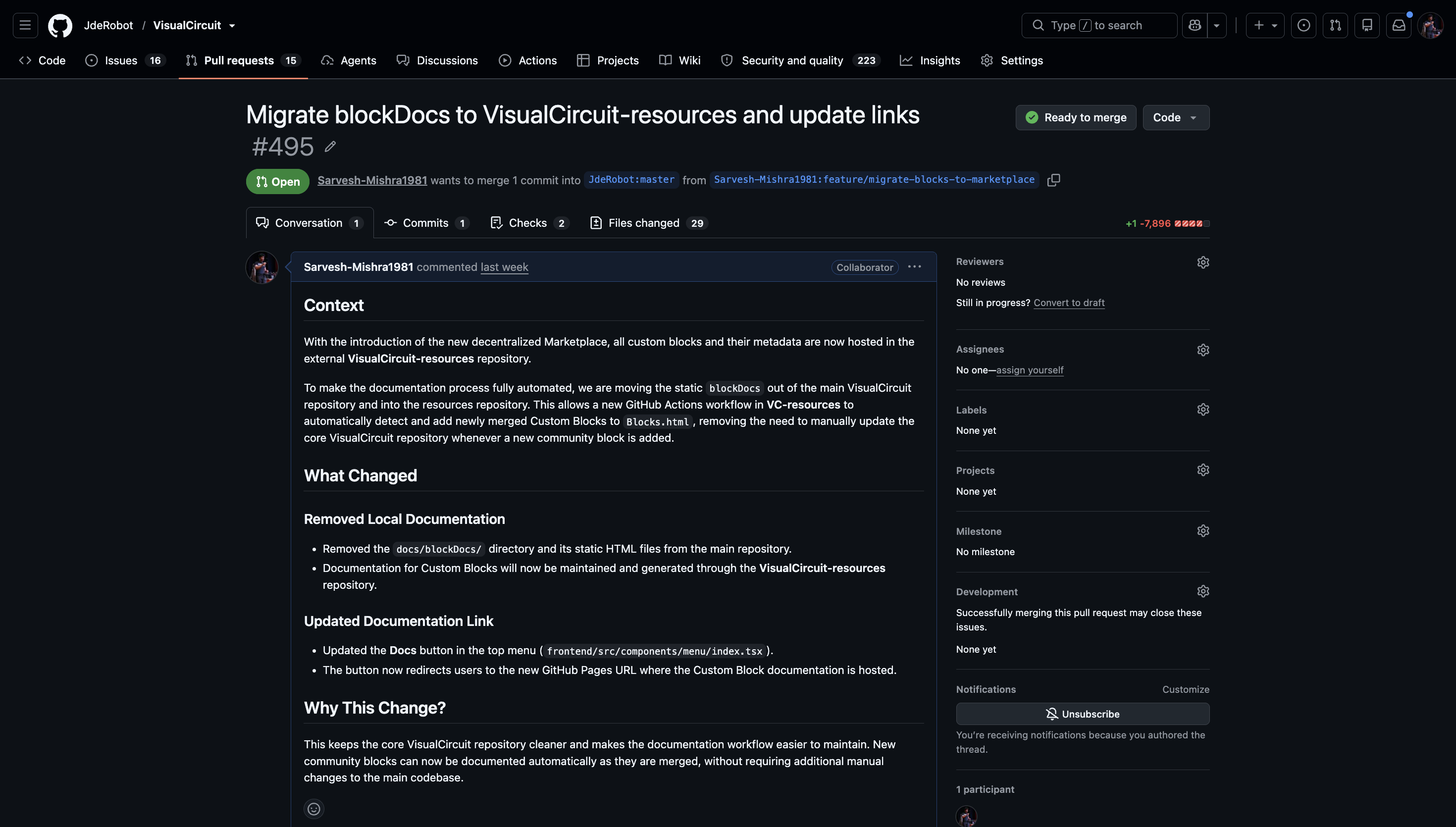The height and width of the screenshot is (827, 1456).
Task: Open the Actions repository tab
Action: pyautogui.click(x=527, y=60)
